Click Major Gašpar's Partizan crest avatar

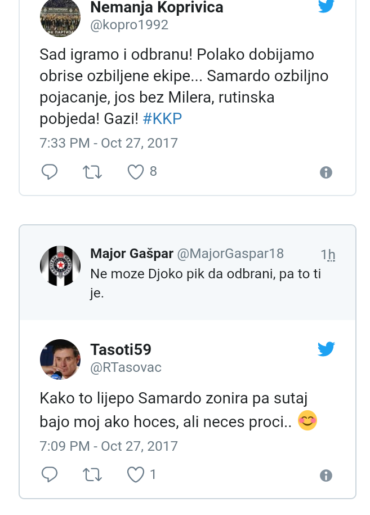(60, 266)
